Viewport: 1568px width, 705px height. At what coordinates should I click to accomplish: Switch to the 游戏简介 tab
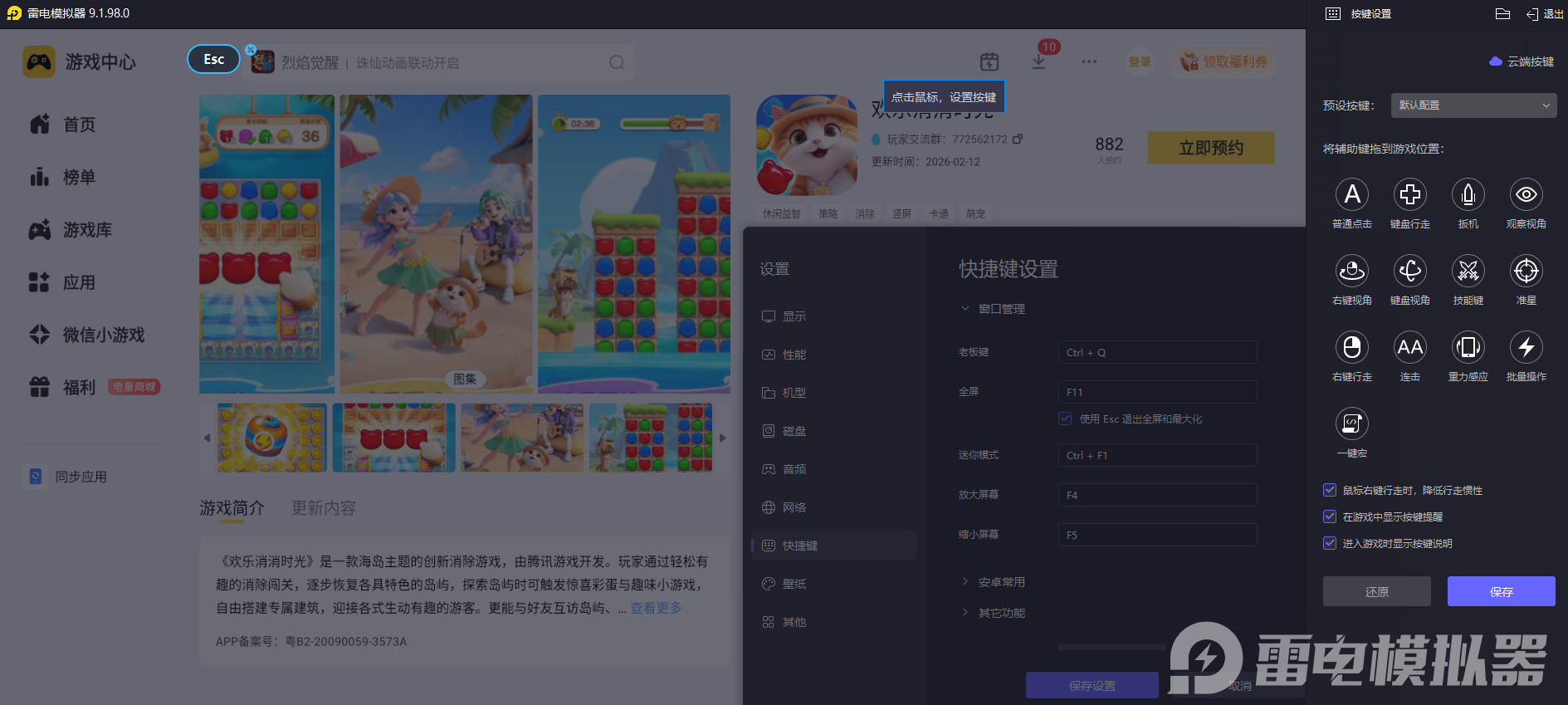coord(232,507)
